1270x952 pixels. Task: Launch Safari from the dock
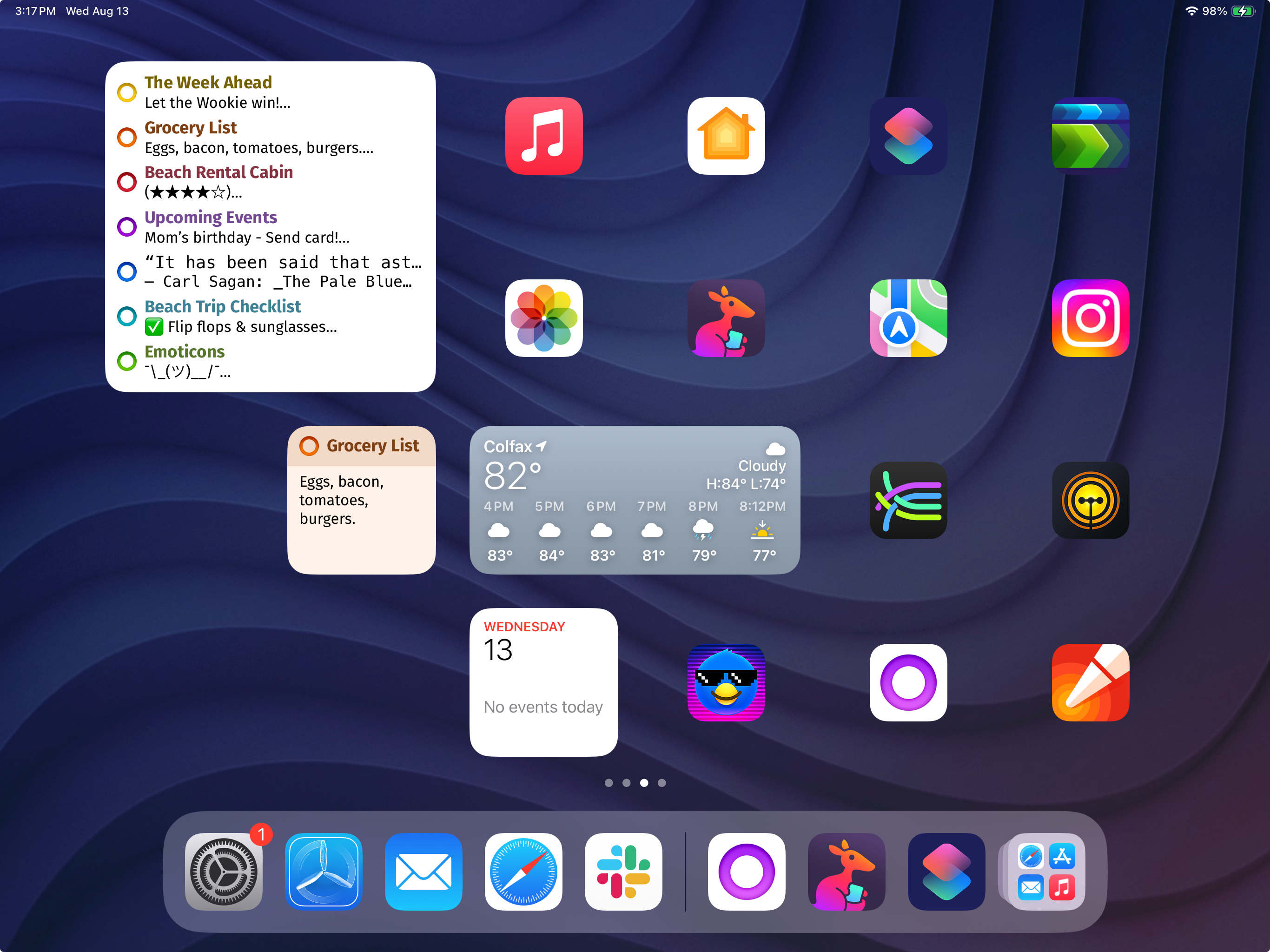coord(523,872)
